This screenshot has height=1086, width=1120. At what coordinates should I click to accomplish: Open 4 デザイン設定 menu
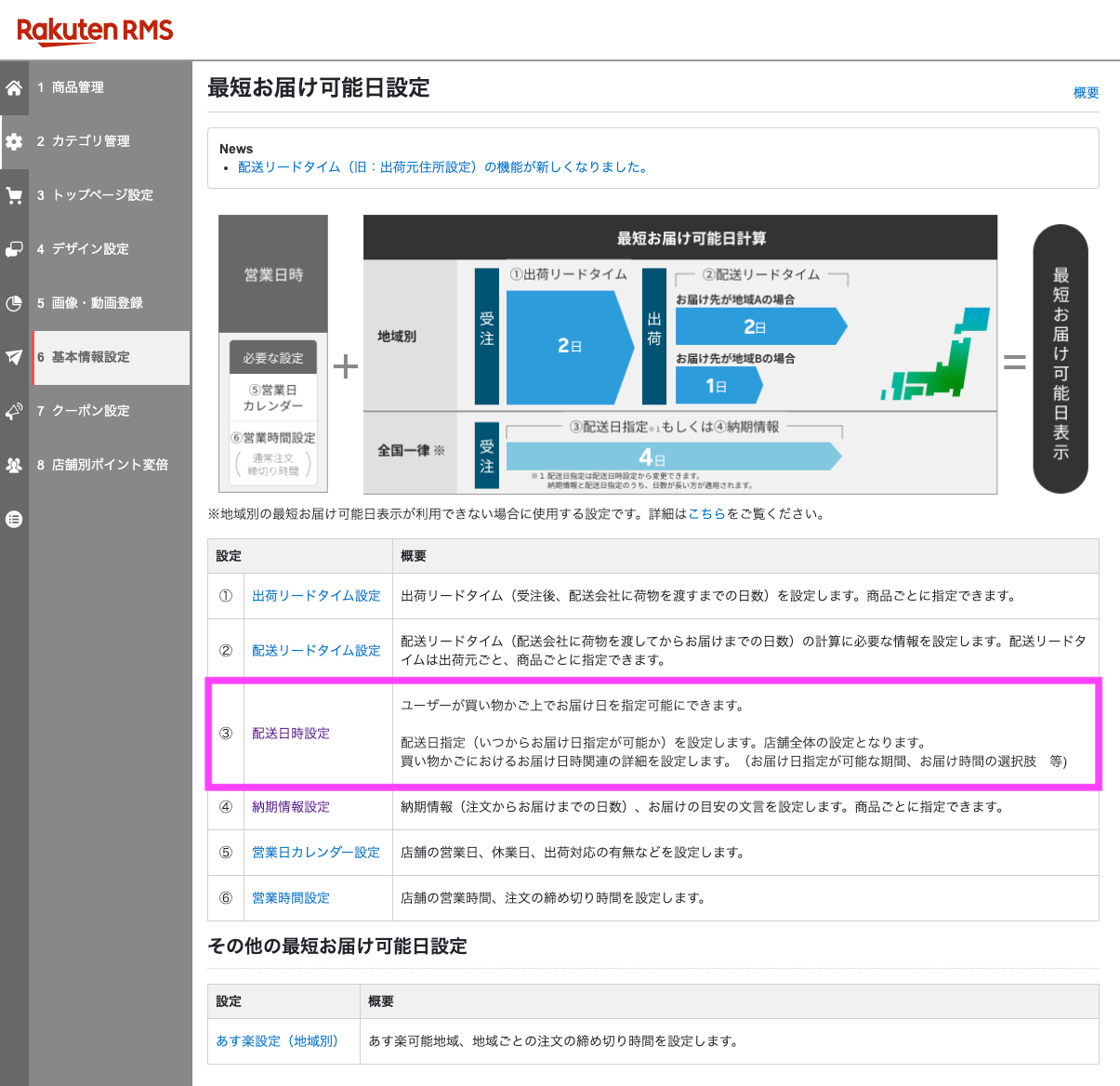pos(110,249)
